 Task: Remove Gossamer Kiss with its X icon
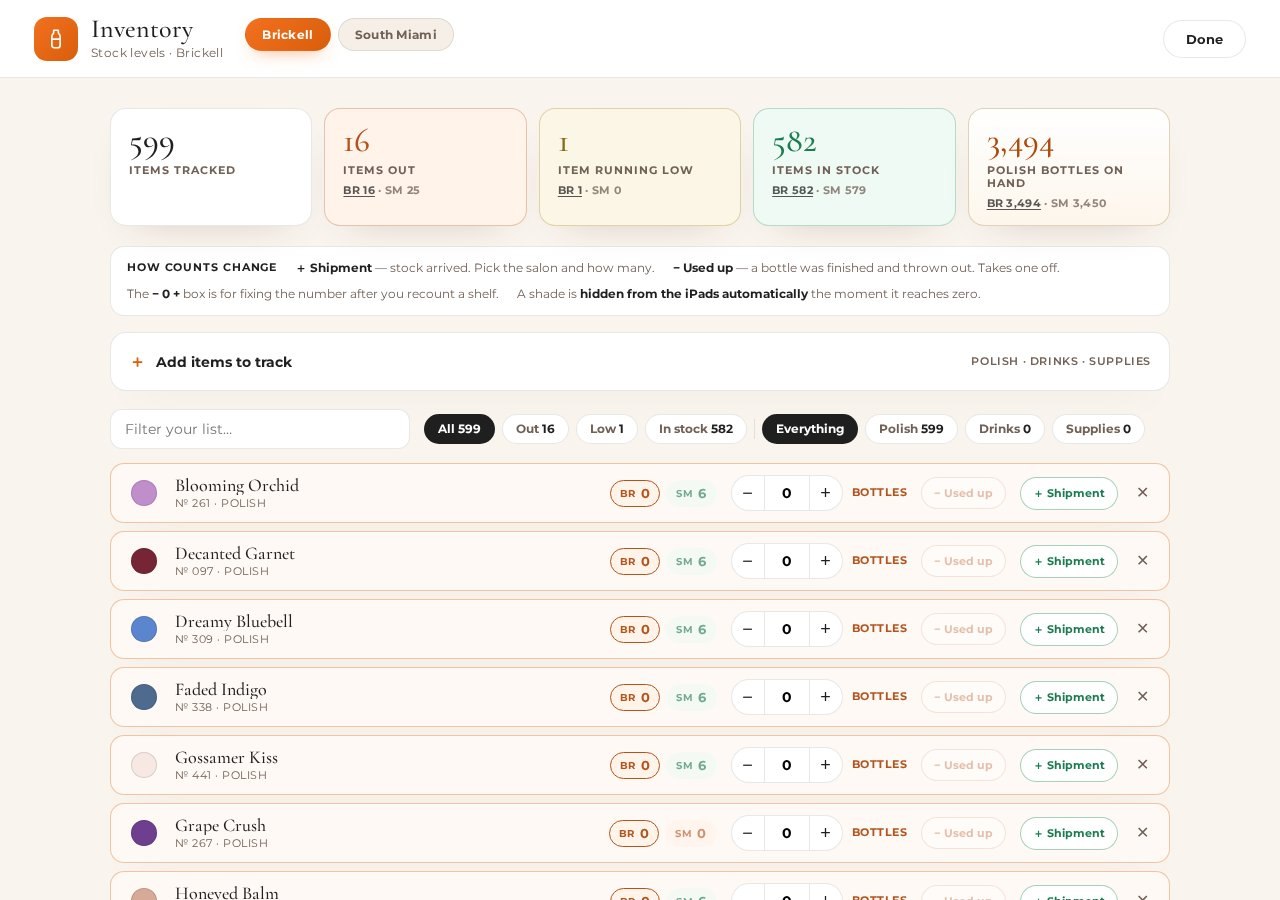[1142, 765]
